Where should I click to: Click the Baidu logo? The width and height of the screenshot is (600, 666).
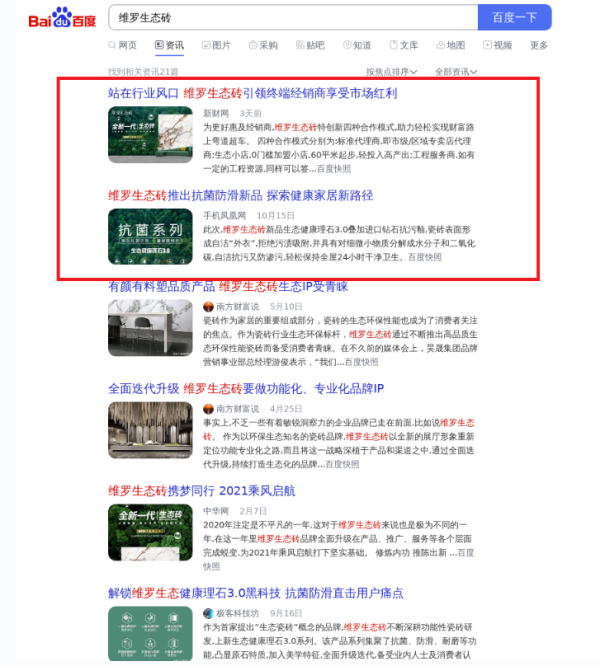coord(62,18)
